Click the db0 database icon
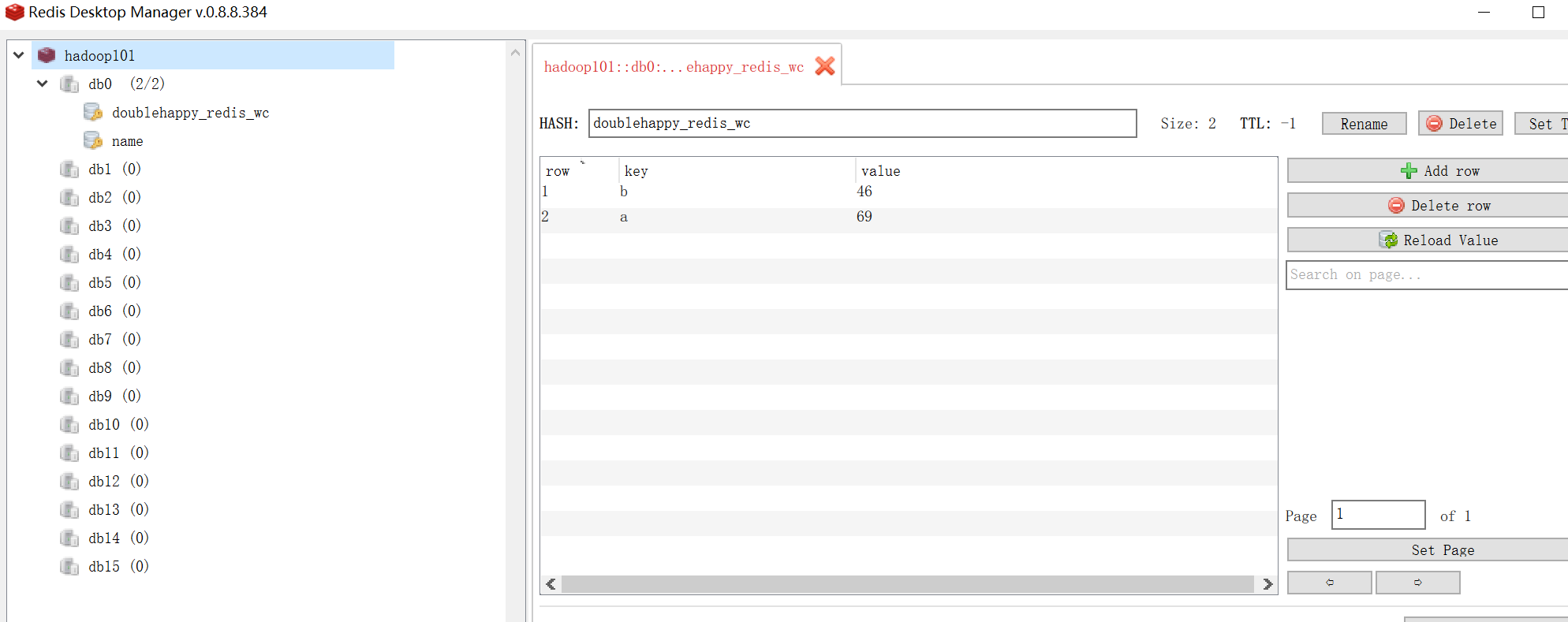Viewport: 1568px width, 622px height. (69, 84)
